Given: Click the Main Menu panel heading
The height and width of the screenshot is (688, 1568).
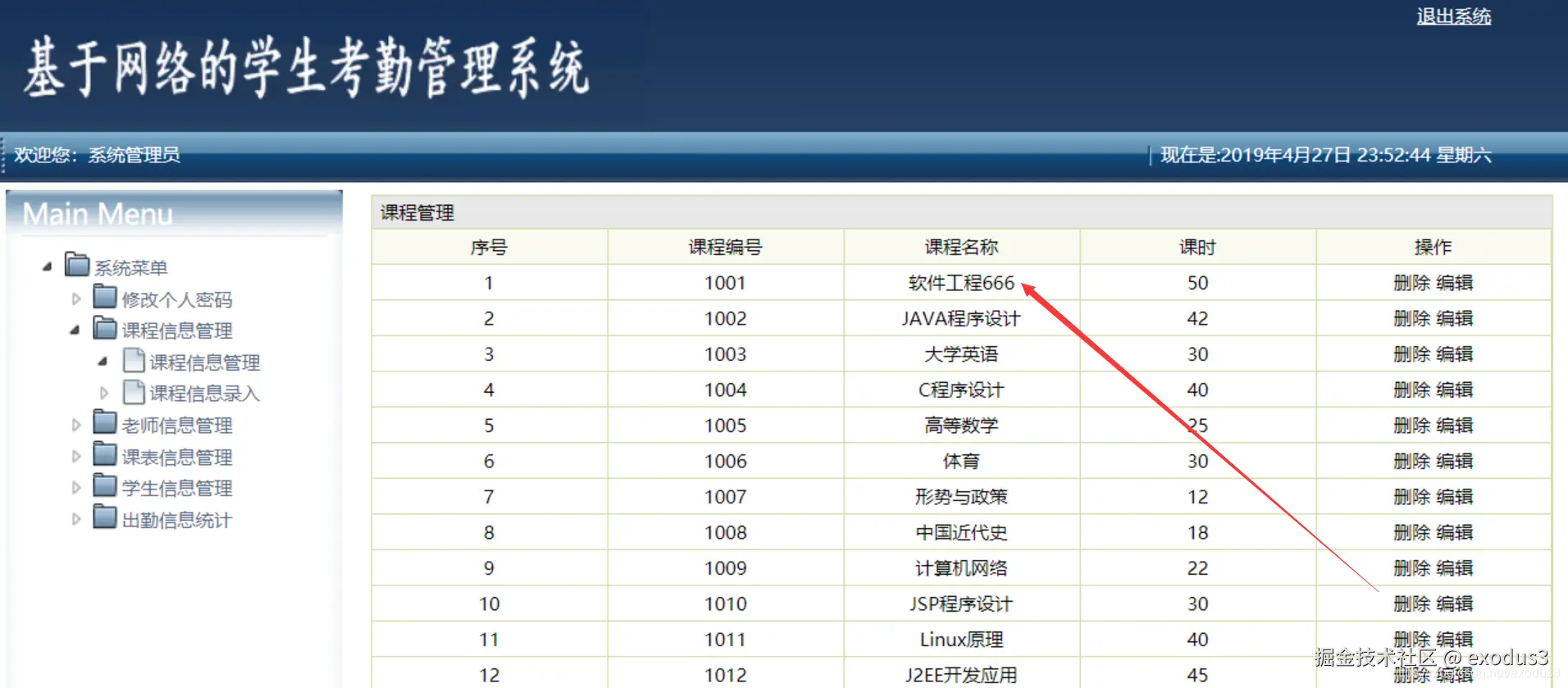Looking at the screenshot, I should [x=98, y=214].
